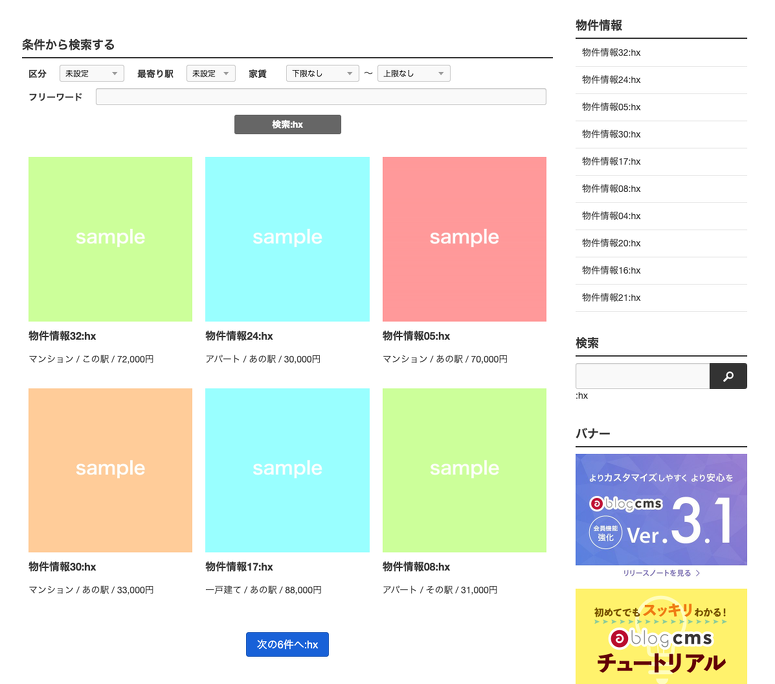Click the 次の6件へ:hx button
Viewport: 775px width, 684px height.
coord(287,645)
